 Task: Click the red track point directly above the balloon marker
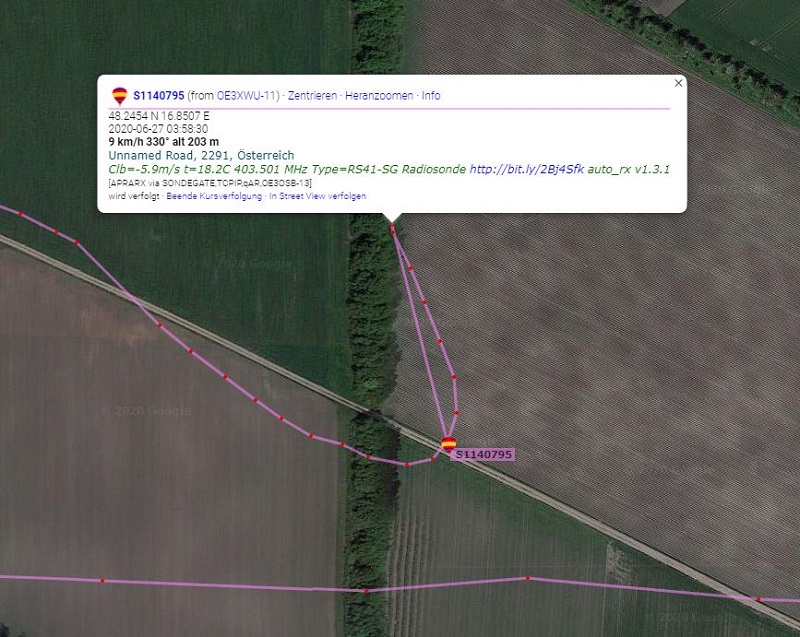pos(456,412)
